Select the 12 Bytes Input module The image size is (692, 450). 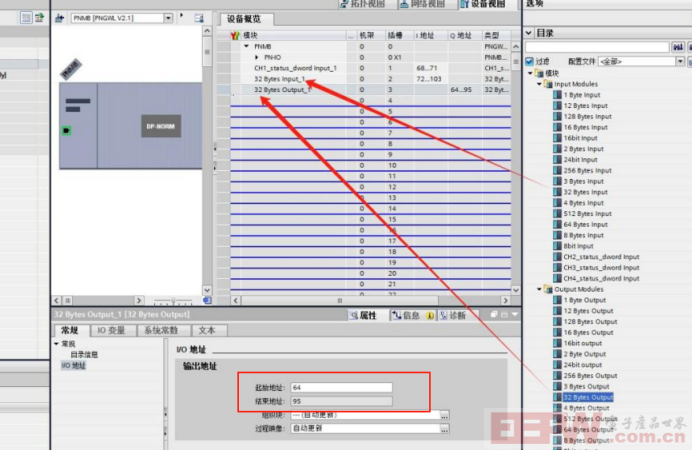tap(586, 105)
